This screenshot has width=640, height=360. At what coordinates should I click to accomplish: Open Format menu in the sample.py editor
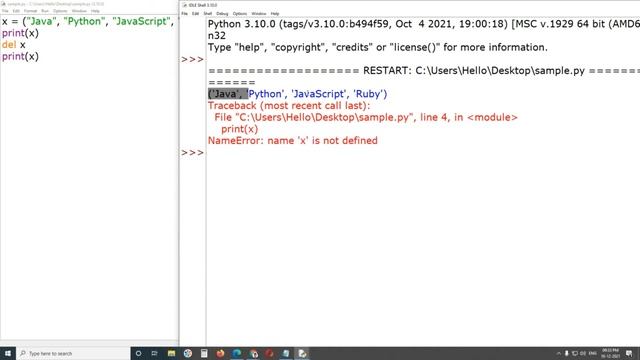coord(31,11)
